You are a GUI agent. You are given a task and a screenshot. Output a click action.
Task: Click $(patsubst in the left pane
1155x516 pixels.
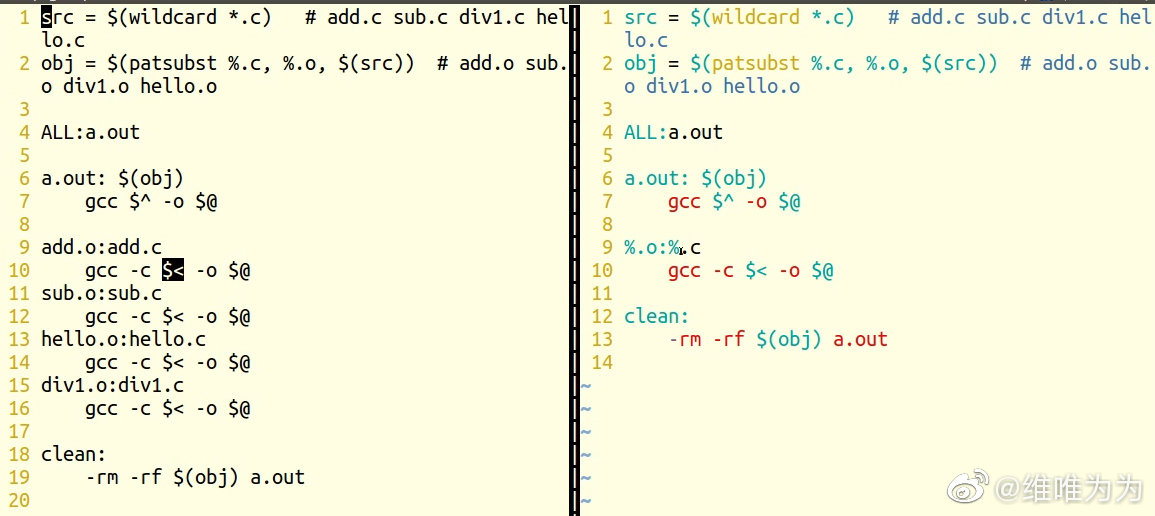point(161,64)
